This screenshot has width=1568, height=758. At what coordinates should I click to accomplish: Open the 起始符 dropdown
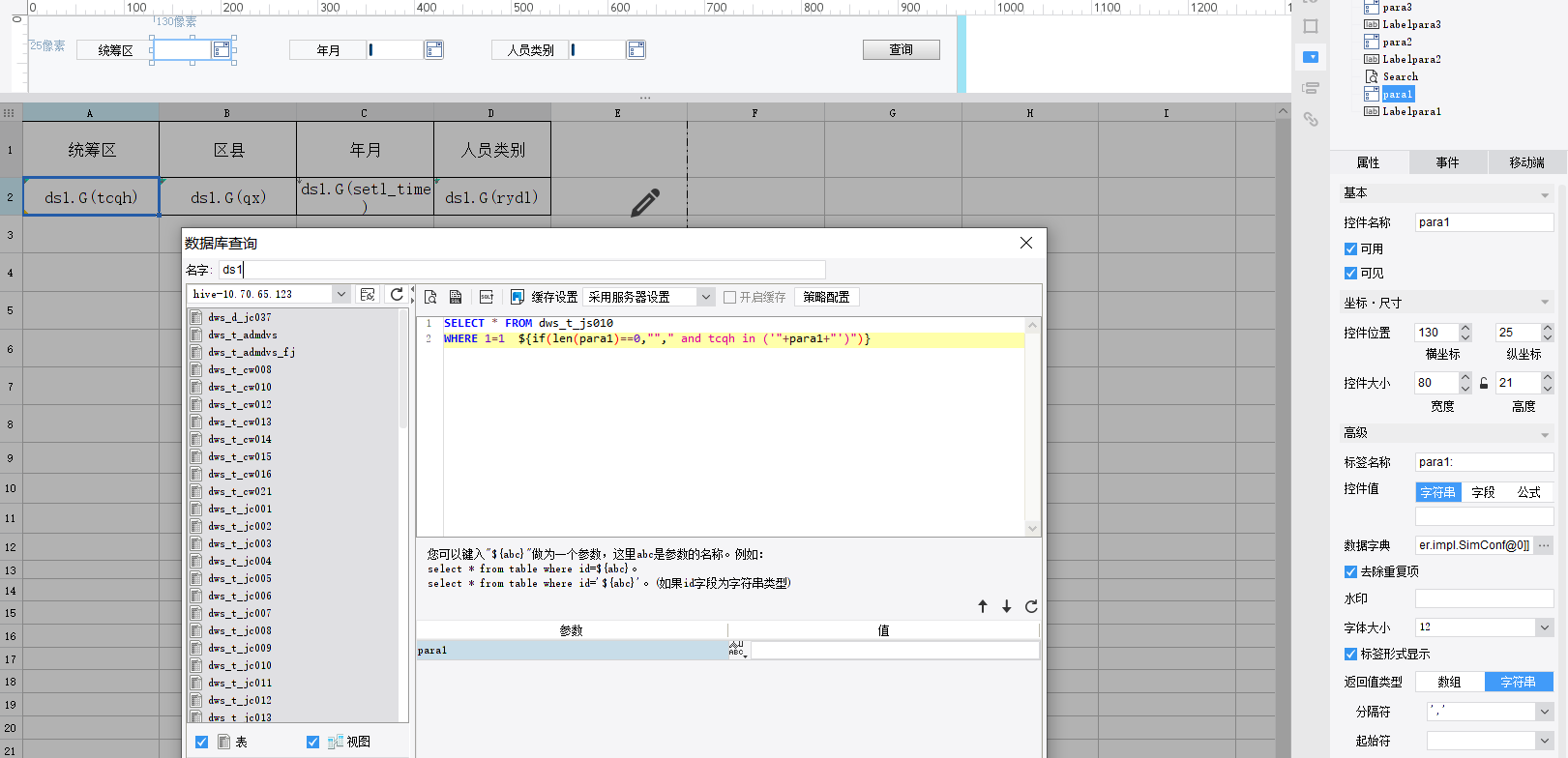point(1544,741)
